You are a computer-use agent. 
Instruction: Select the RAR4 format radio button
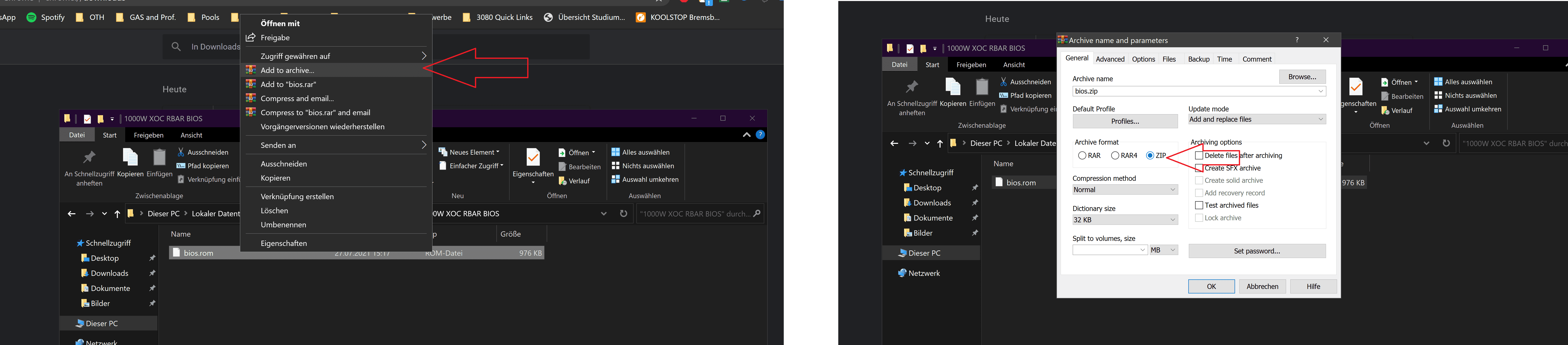[x=1115, y=155]
